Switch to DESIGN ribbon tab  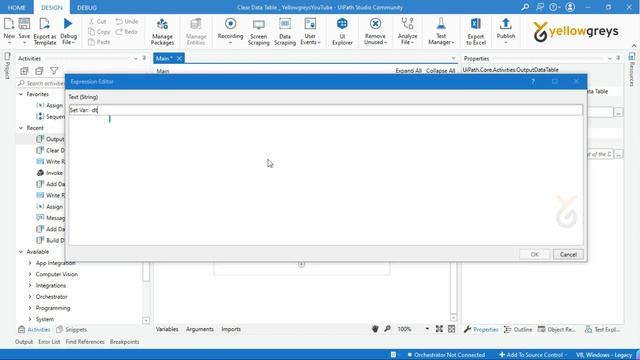(52, 7)
